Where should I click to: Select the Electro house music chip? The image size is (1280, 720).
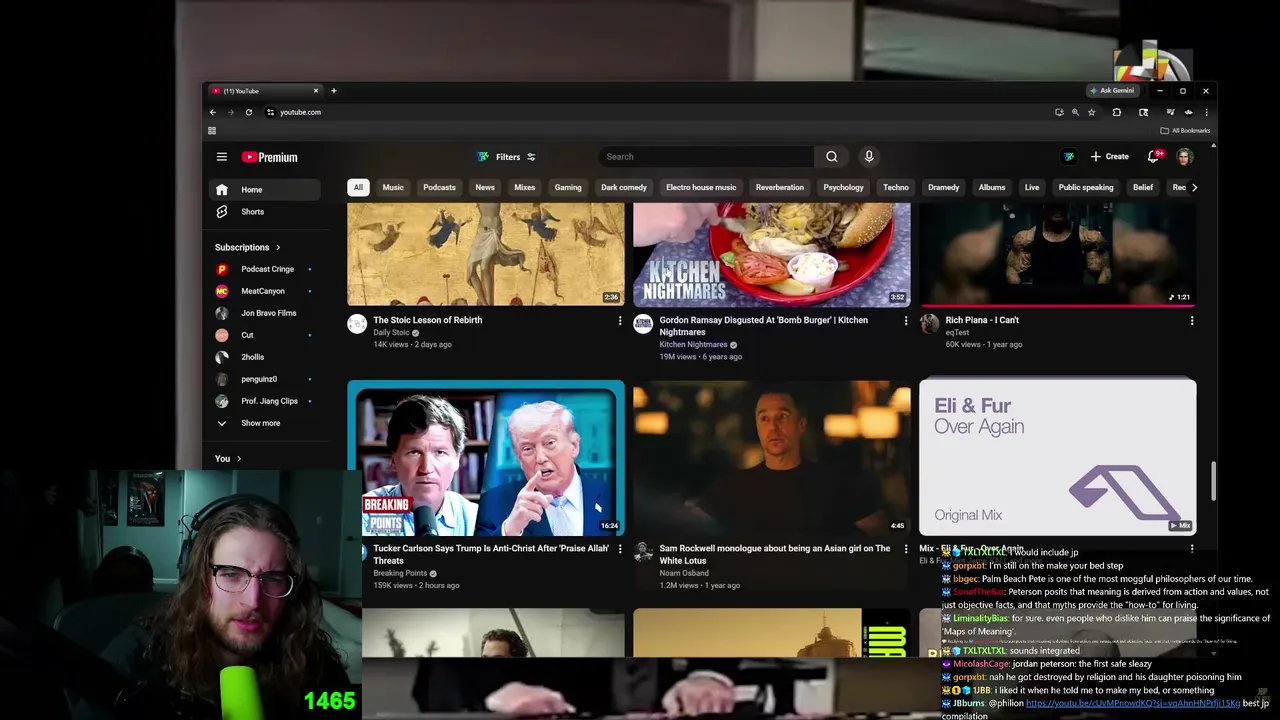pos(701,187)
